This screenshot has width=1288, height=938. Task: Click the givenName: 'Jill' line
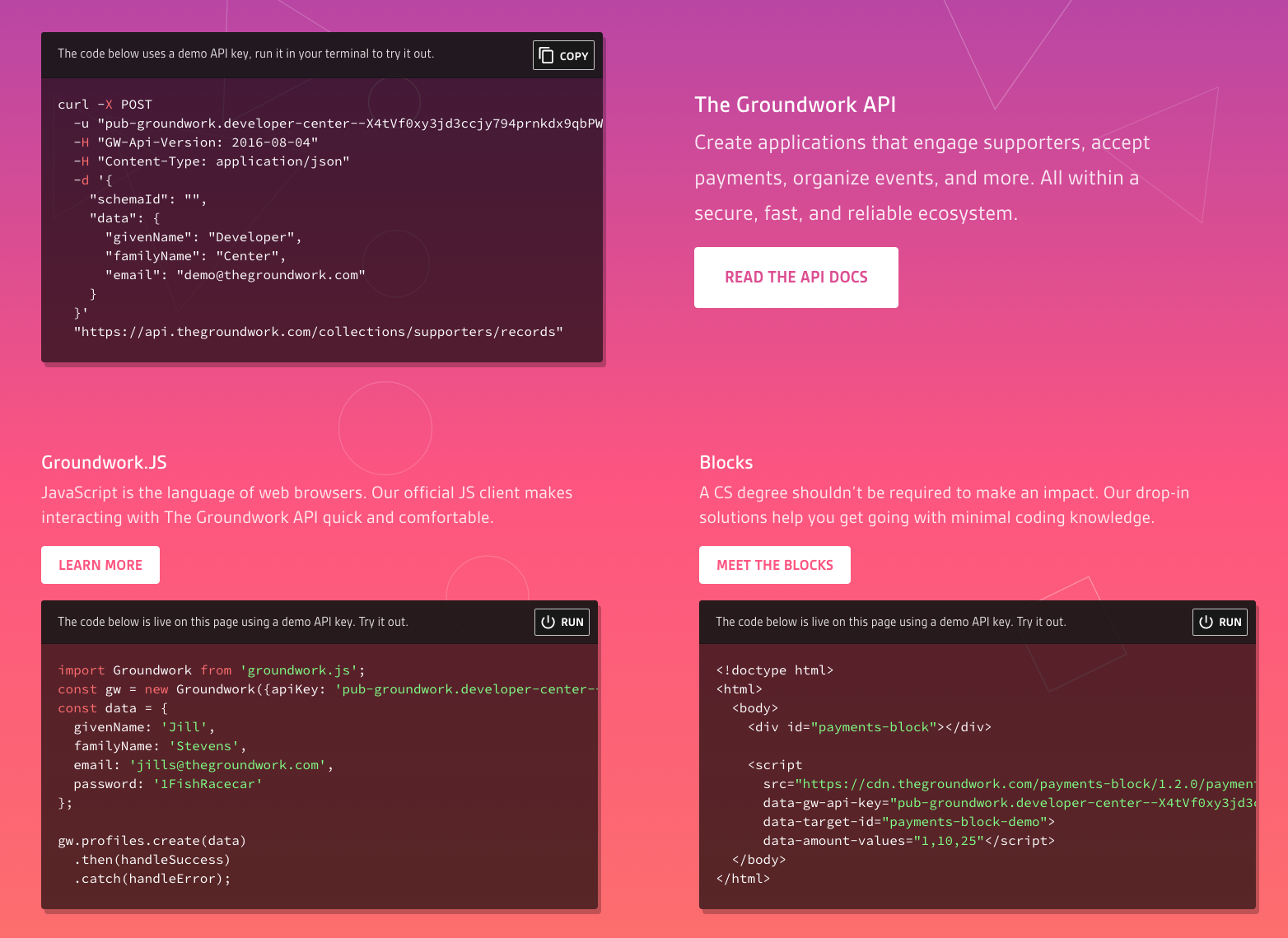(x=144, y=727)
